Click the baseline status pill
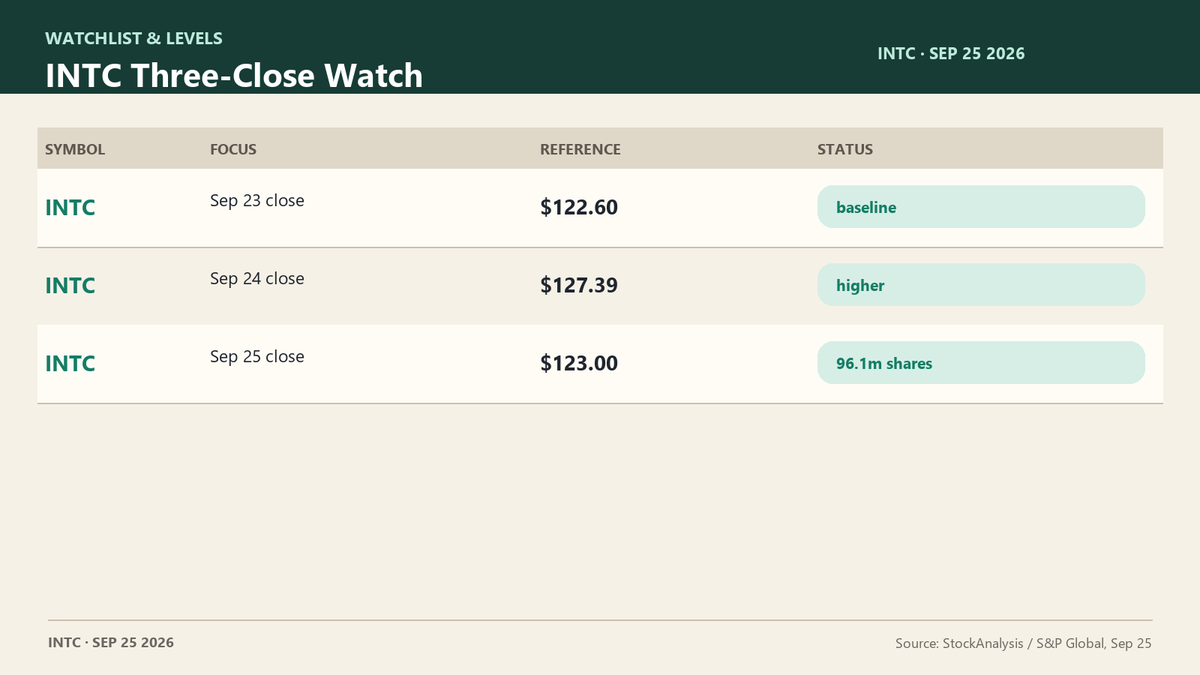The image size is (1200, 675). click(x=981, y=207)
